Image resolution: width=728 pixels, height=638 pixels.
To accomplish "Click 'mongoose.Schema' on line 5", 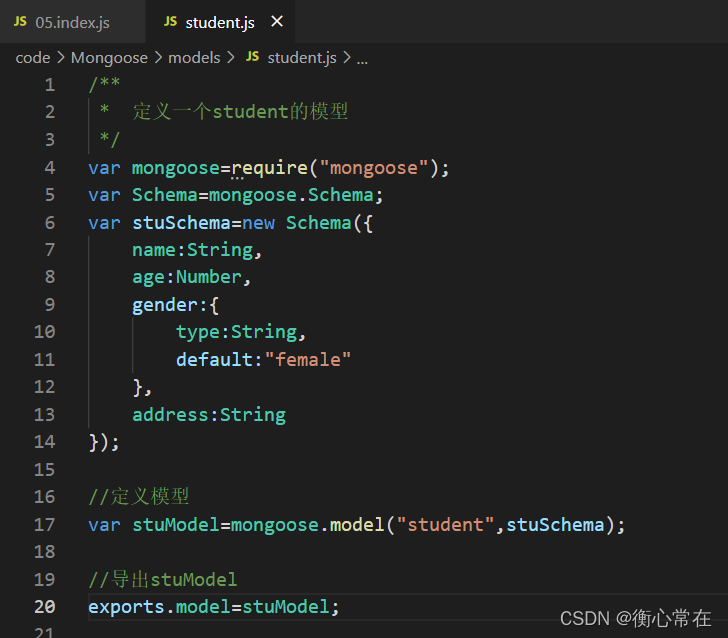I will 291,195.
